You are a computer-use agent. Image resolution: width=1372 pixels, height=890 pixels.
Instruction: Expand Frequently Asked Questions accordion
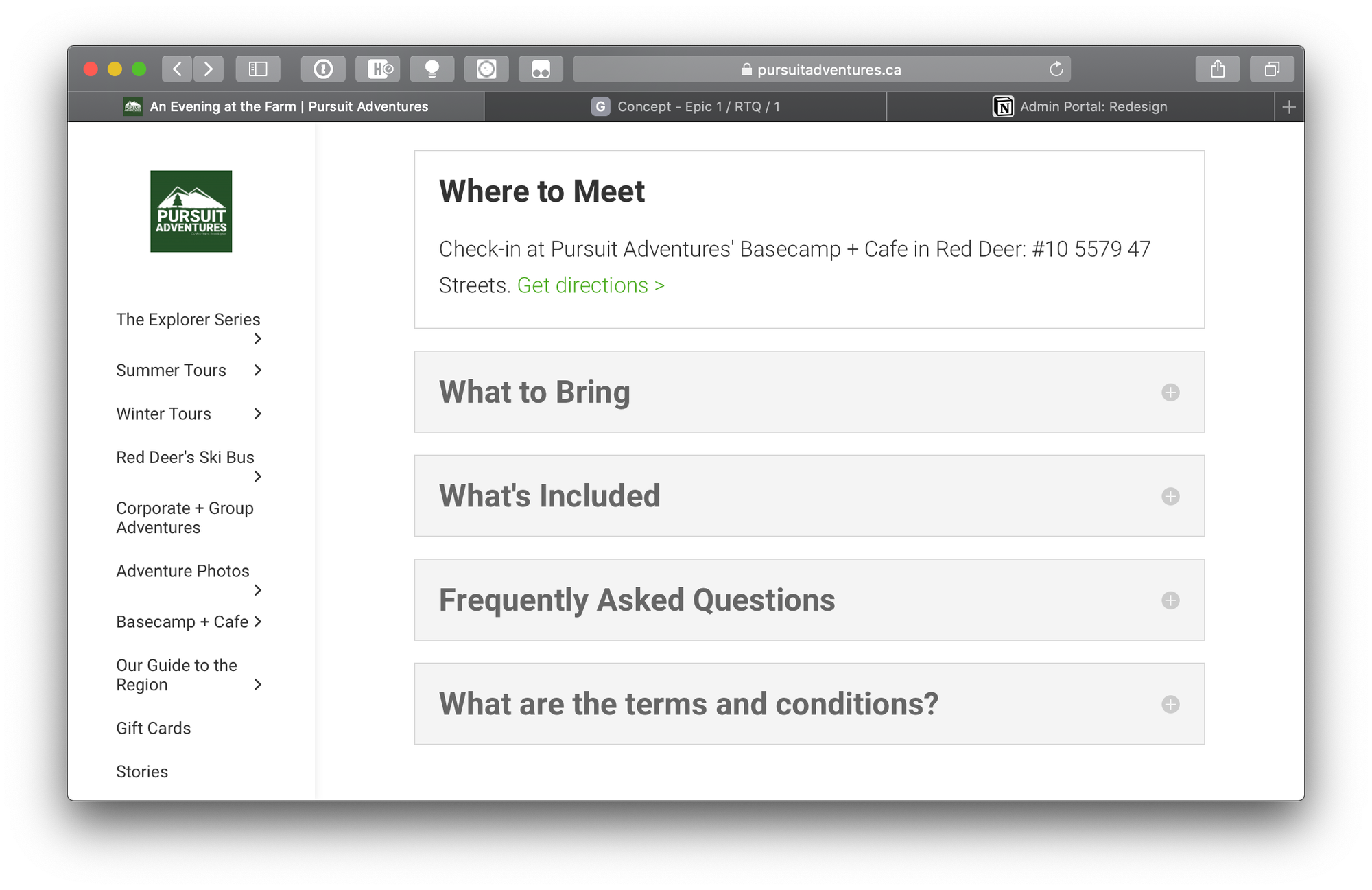pos(1170,600)
